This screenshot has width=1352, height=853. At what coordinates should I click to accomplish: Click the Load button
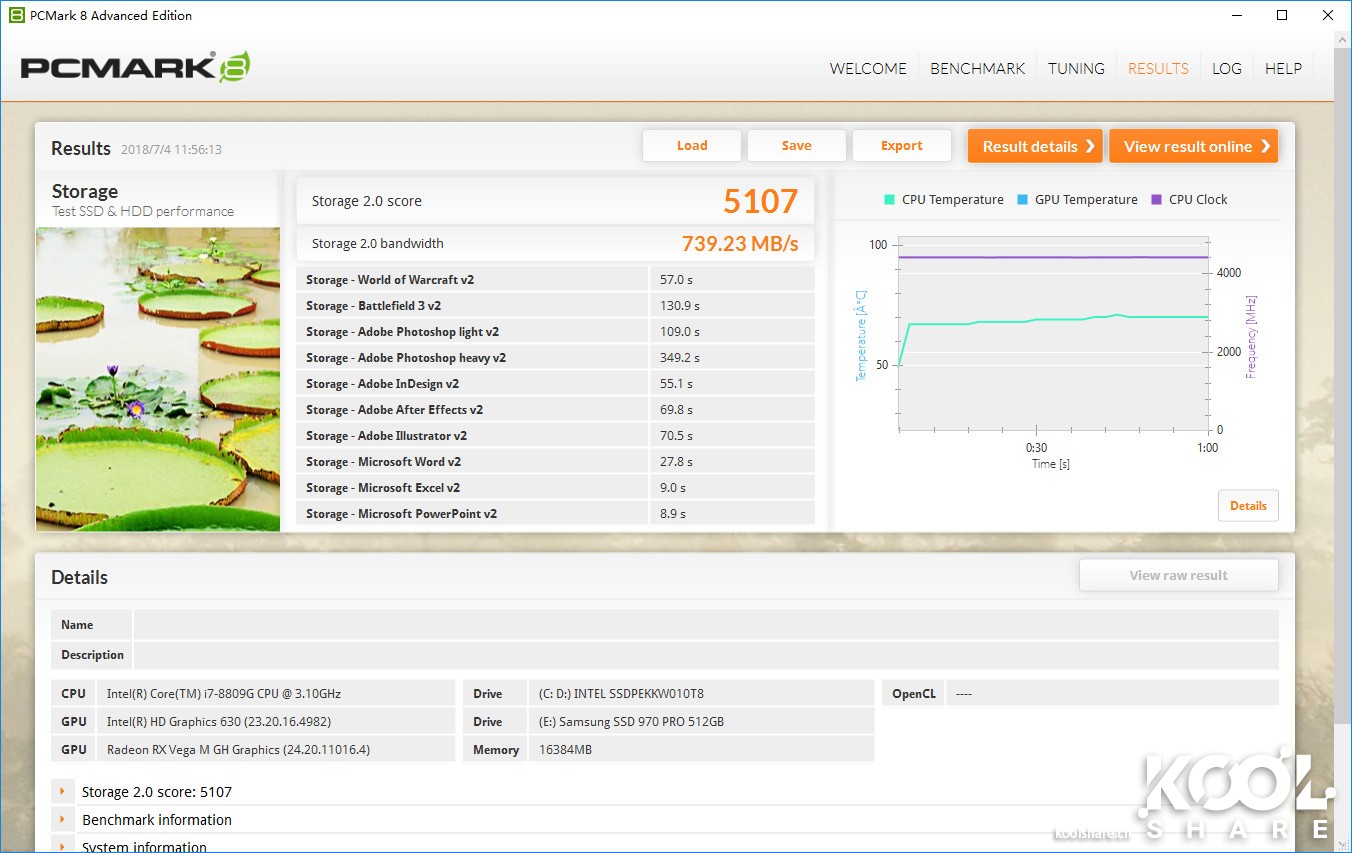point(692,146)
